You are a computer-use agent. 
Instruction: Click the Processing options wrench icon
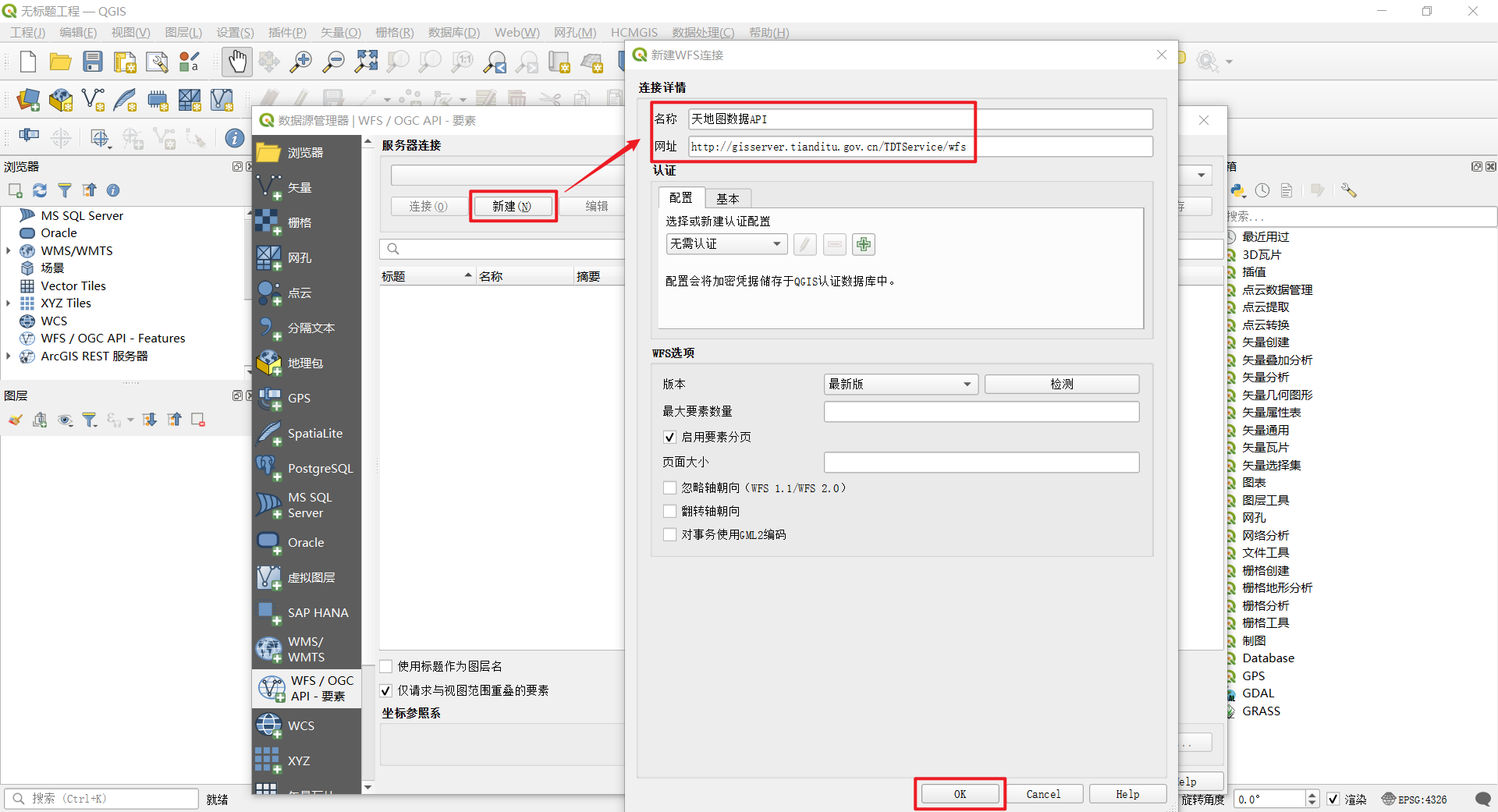click(1349, 190)
